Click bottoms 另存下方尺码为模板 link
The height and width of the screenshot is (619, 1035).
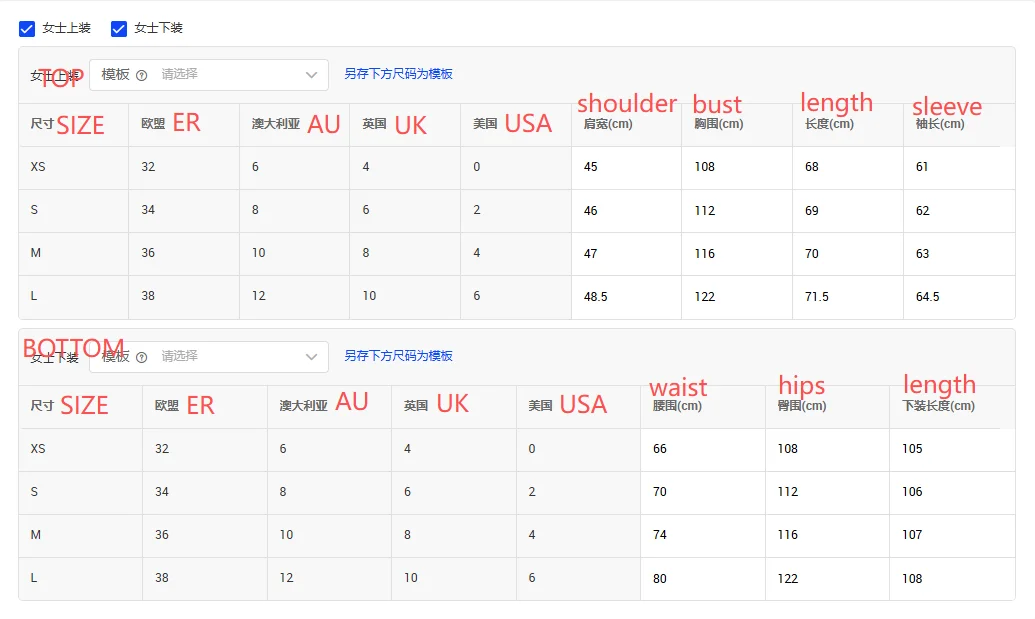398,356
